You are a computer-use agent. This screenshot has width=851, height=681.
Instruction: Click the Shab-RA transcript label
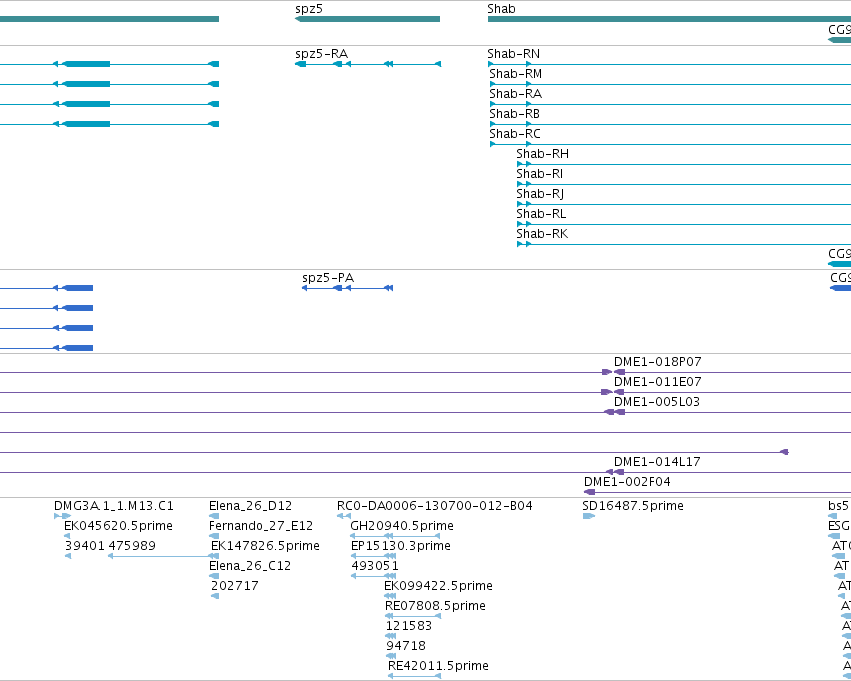coord(515,94)
